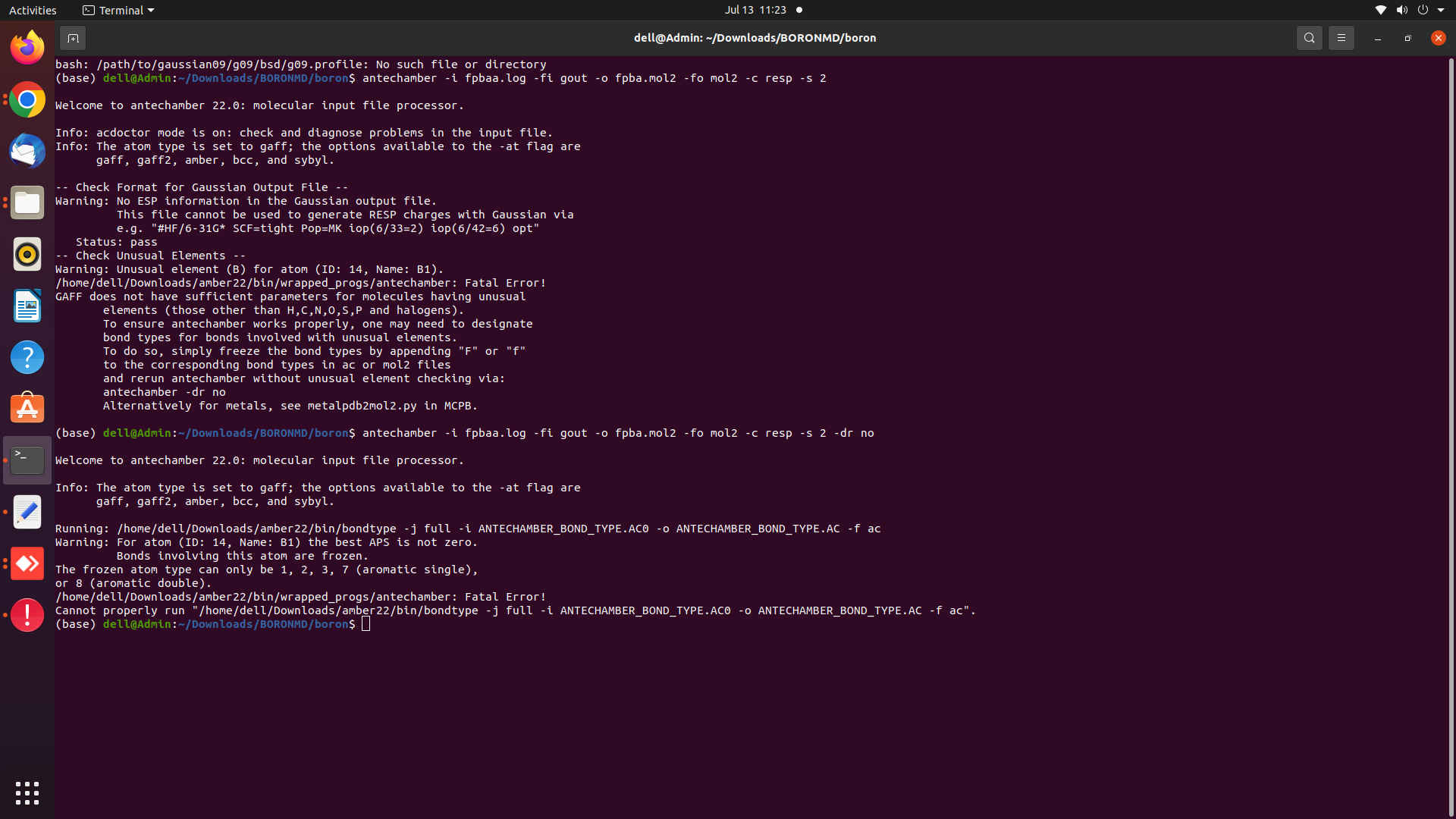Open the Activities overview

click(x=33, y=10)
